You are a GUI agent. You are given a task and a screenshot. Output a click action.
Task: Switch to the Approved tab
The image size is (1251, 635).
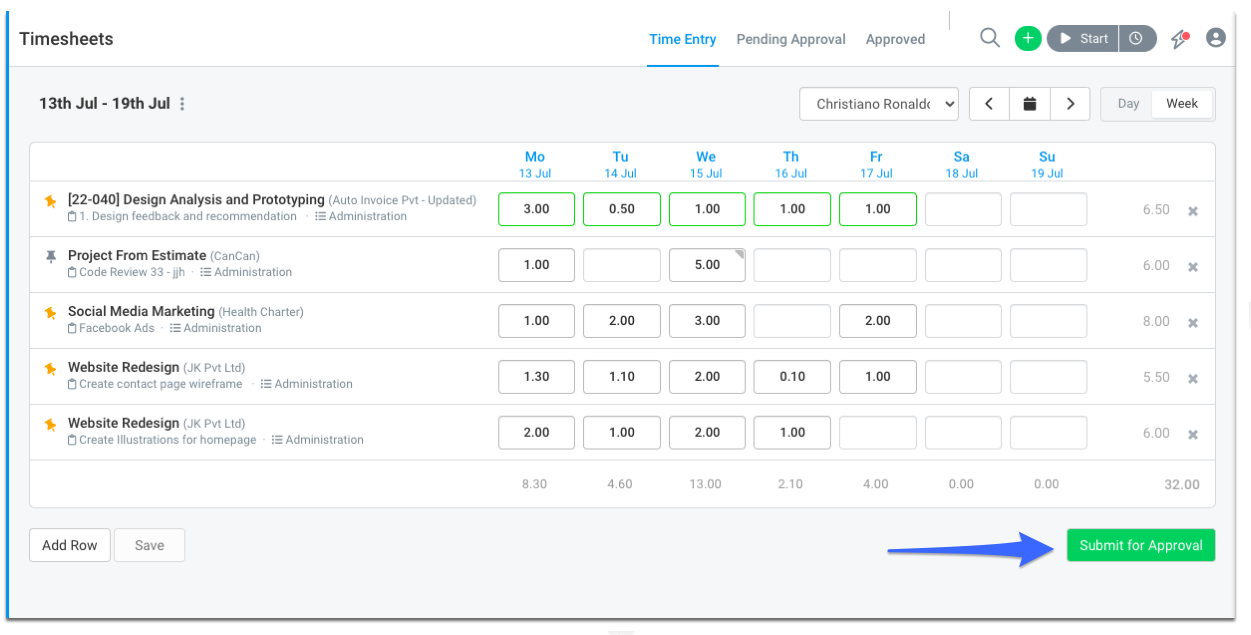tap(895, 39)
